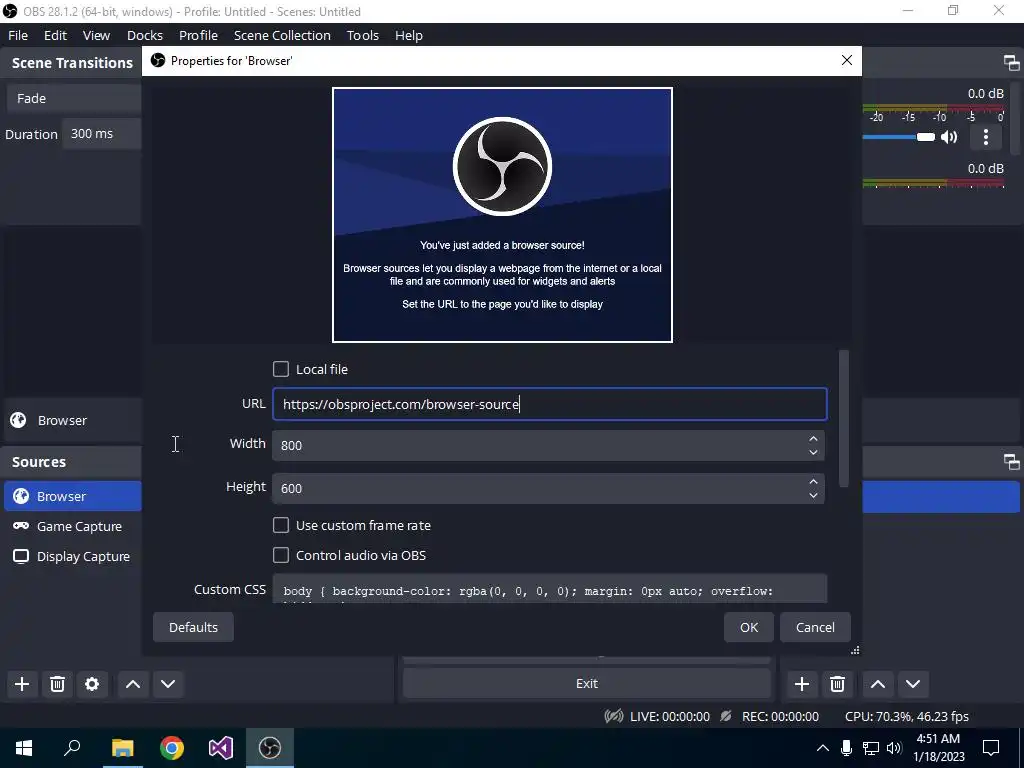Mute audio via speaker icon in mixer
This screenshot has width=1024, height=768.
point(949,137)
